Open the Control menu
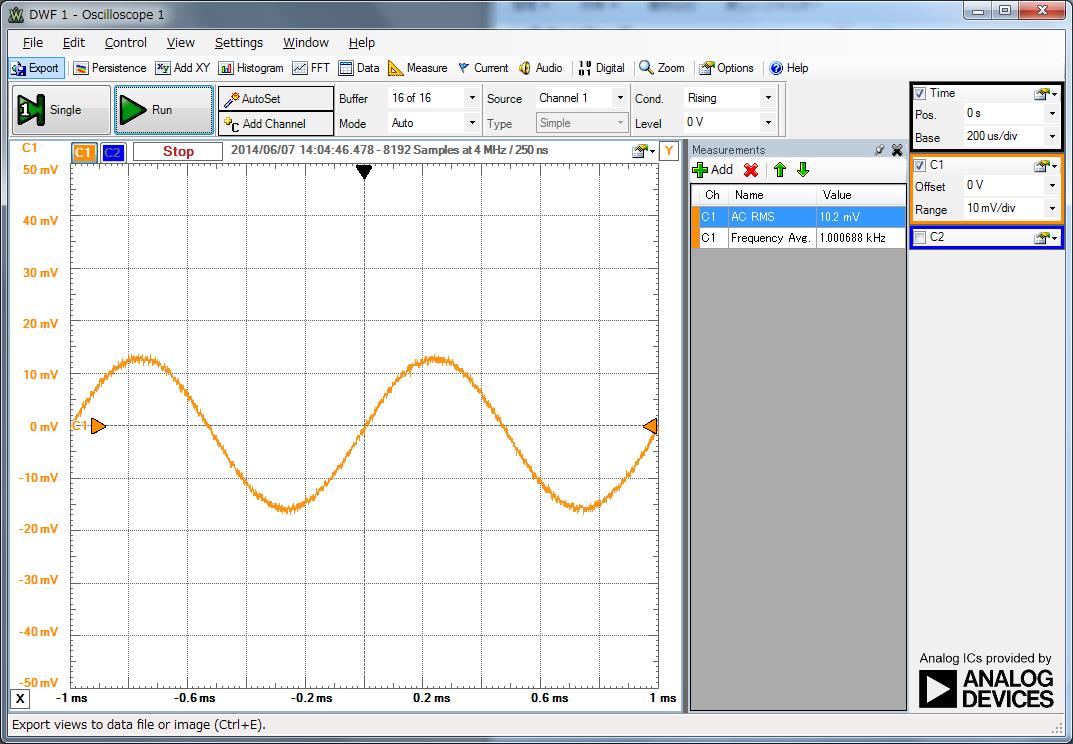The height and width of the screenshot is (744, 1073). tap(126, 42)
